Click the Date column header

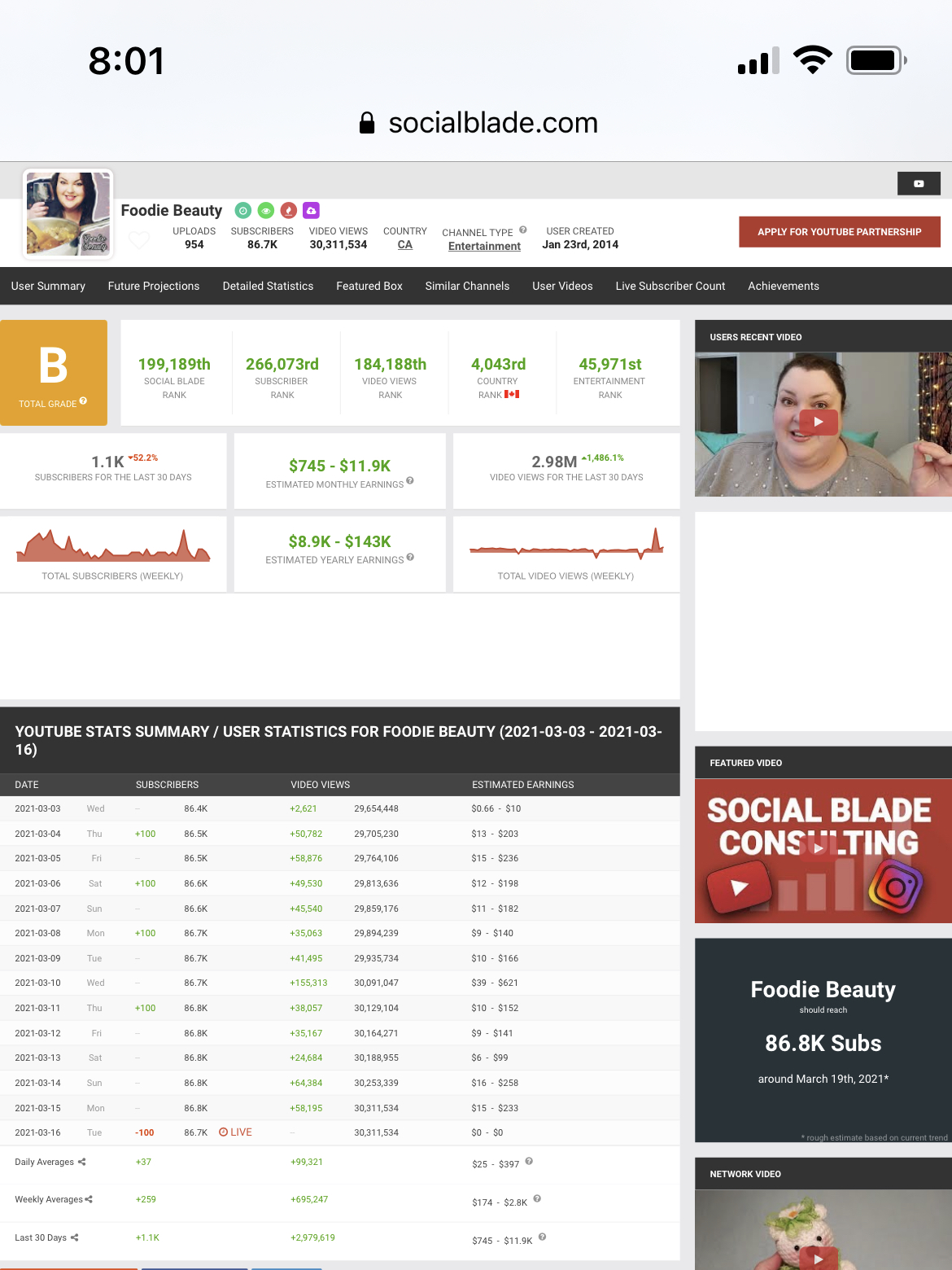pos(27,785)
